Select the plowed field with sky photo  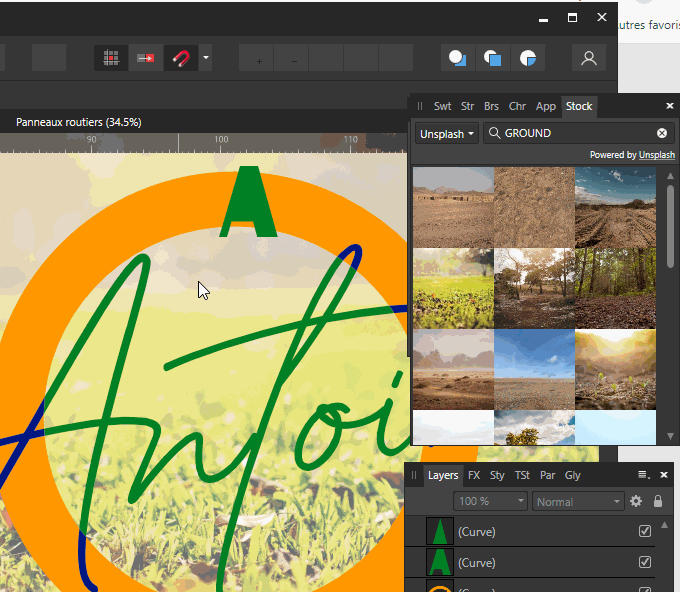click(615, 207)
